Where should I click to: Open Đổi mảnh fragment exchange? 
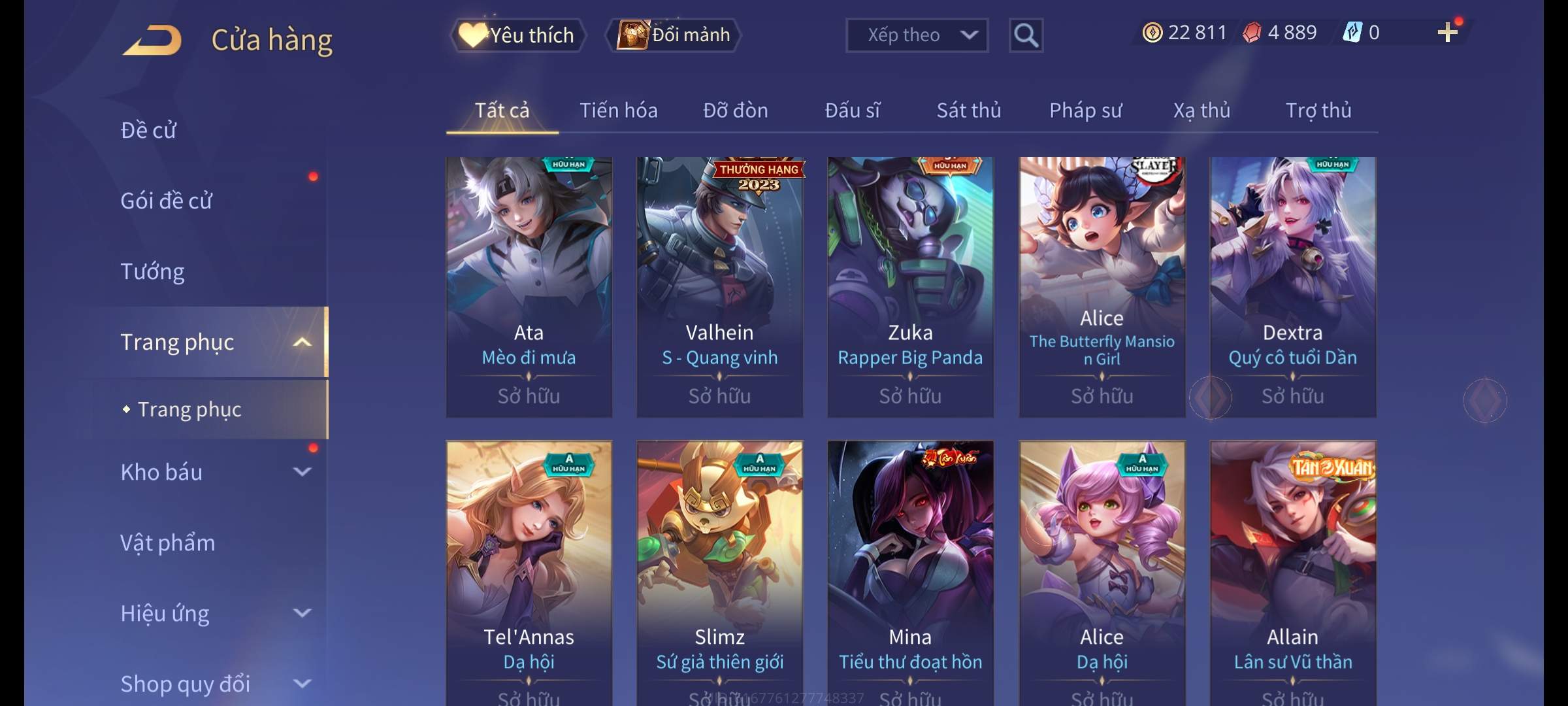pos(674,35)
